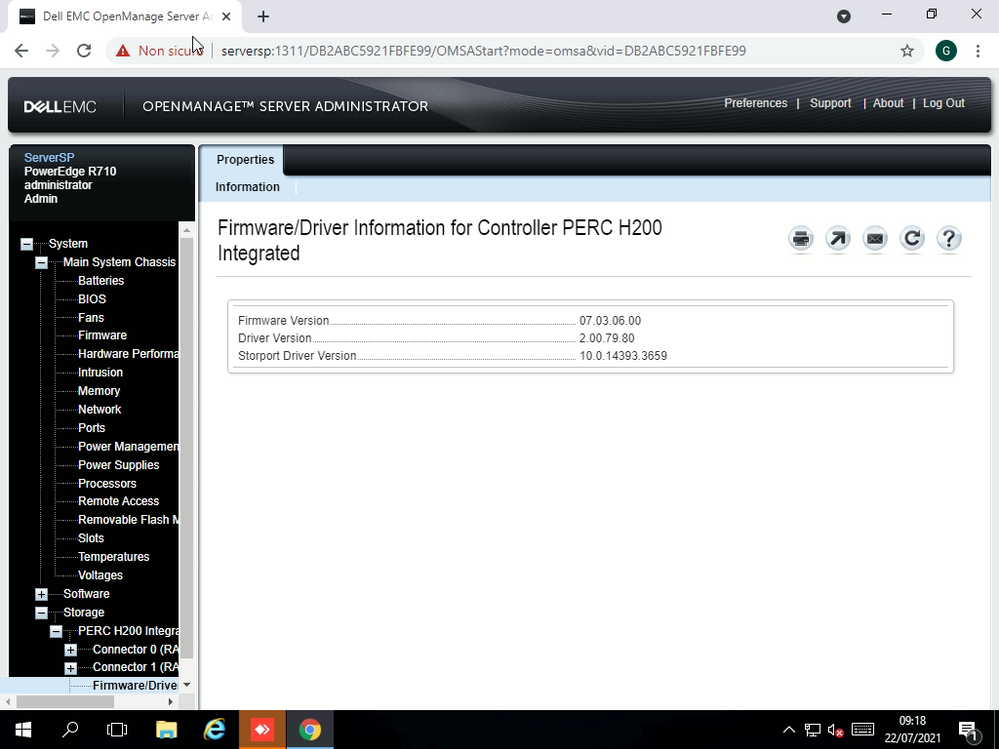Click the taskbar clock 09:18

point(912,722)
